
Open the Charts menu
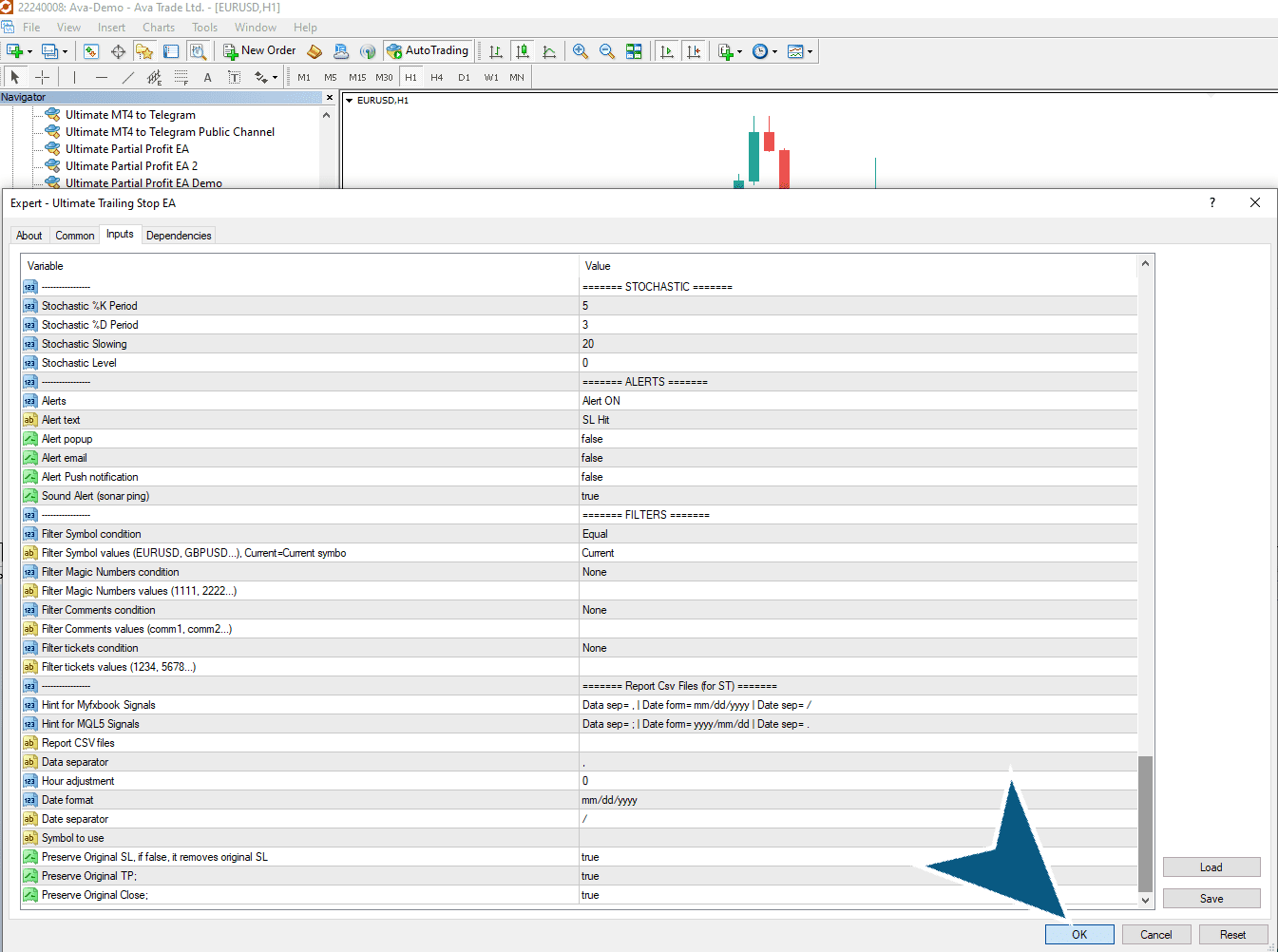[159, 28]
